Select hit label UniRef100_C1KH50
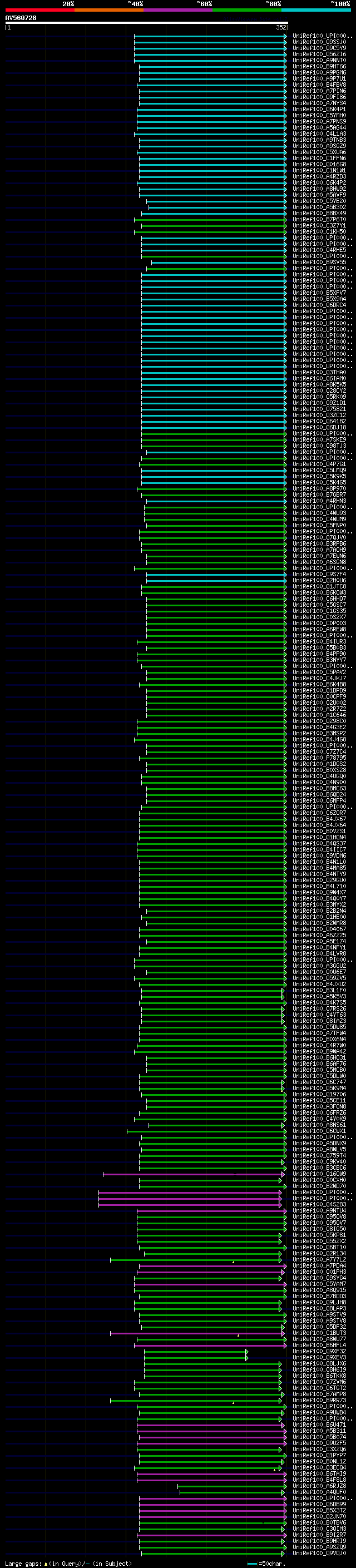Image resolution: width=356 pixels, height=1568 pixels. (x=319, y=231)
